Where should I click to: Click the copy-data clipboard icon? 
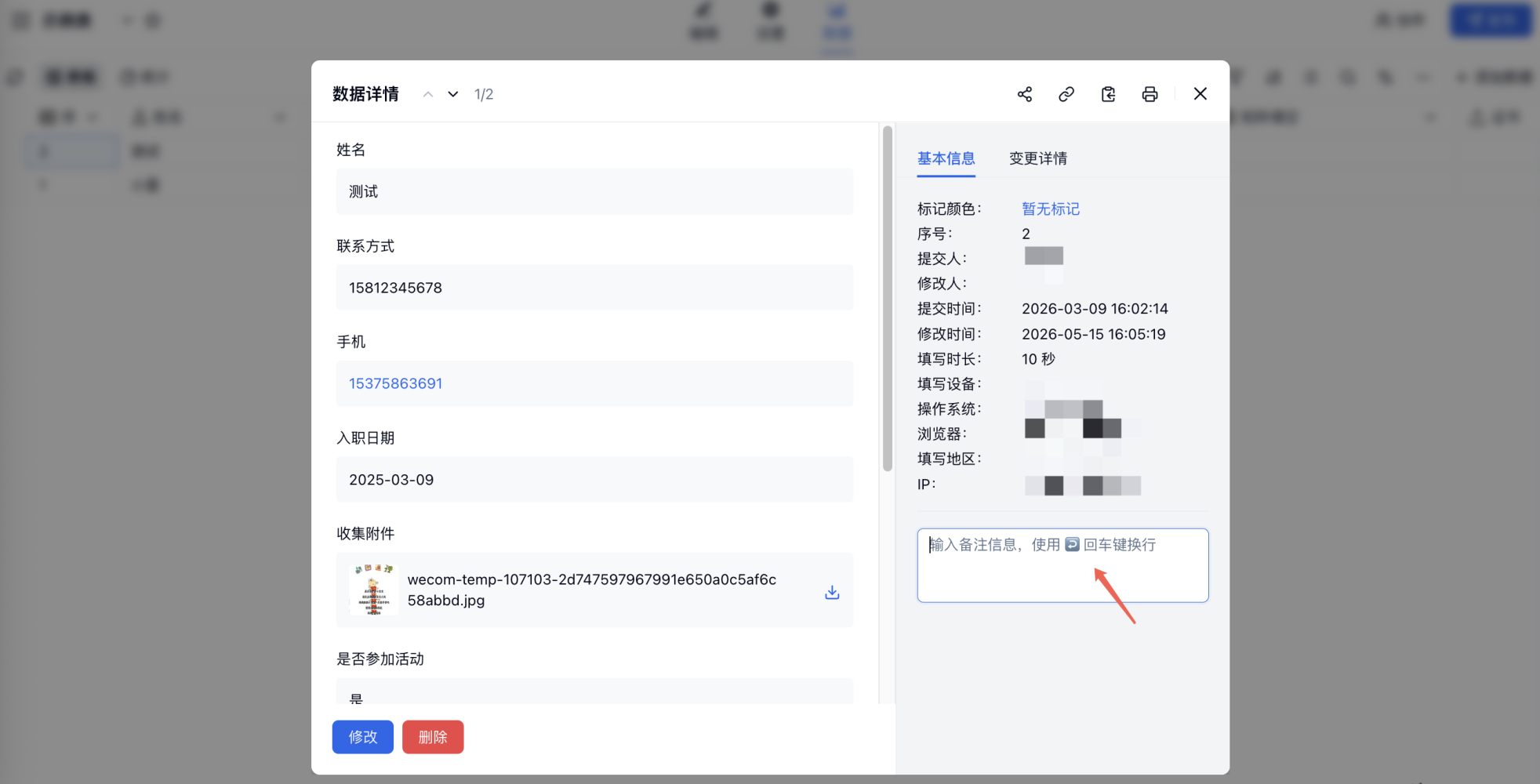1108,94
